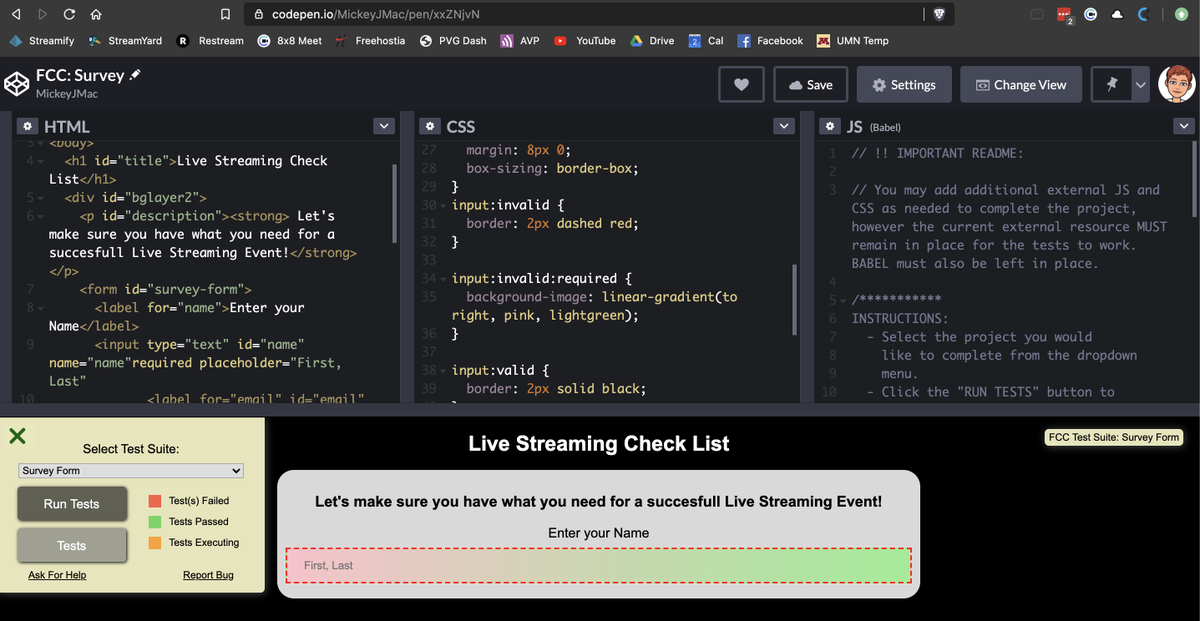Viewport: 1200px width, 621px height.
Task: Open pen Settings
Action: (903, 85)
